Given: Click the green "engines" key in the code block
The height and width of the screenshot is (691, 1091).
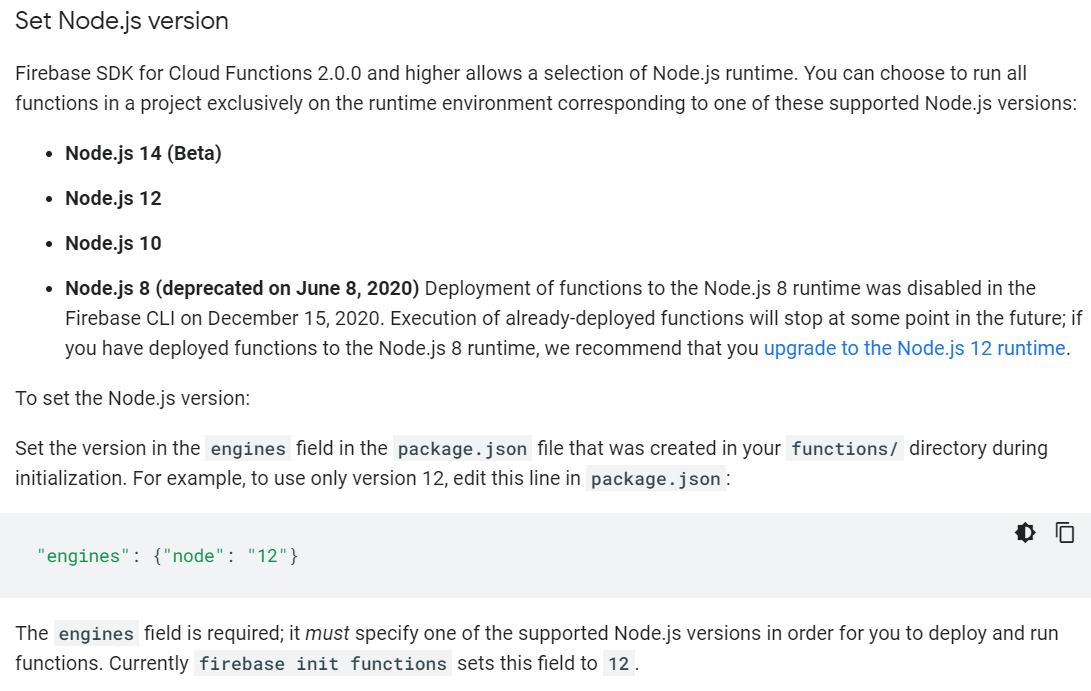Looking at the screenshot, I should [x=83, y=556].
